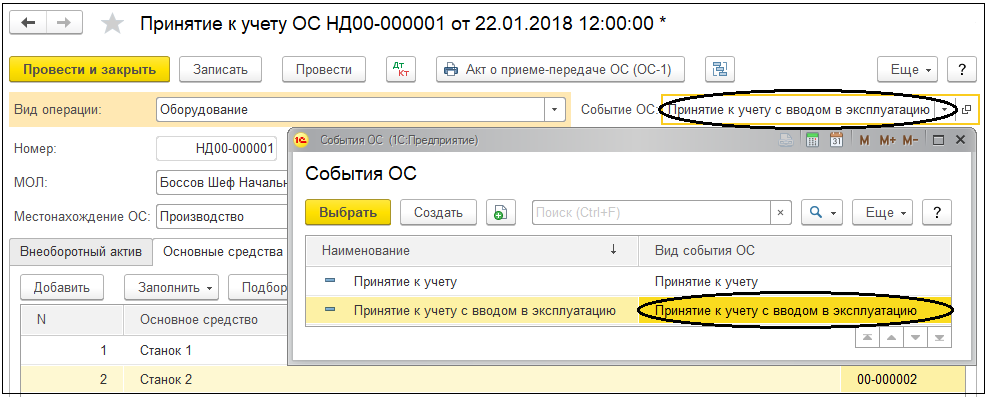Click Местонахождение ОС field Производство
The width and height of the screenshot is (987, 397).
pyautogui.click(x=222, y=217)
